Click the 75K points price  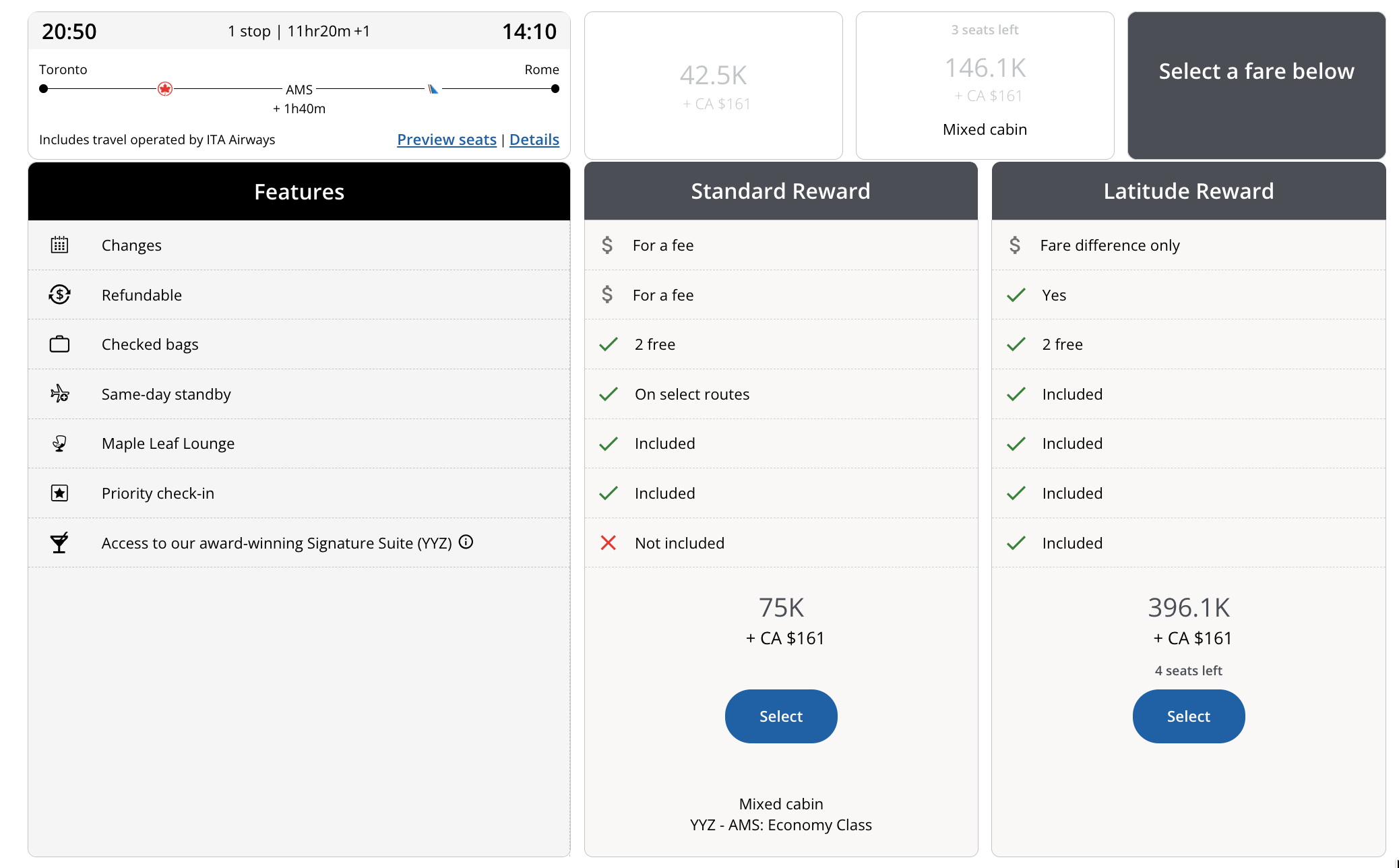[781, 608]
